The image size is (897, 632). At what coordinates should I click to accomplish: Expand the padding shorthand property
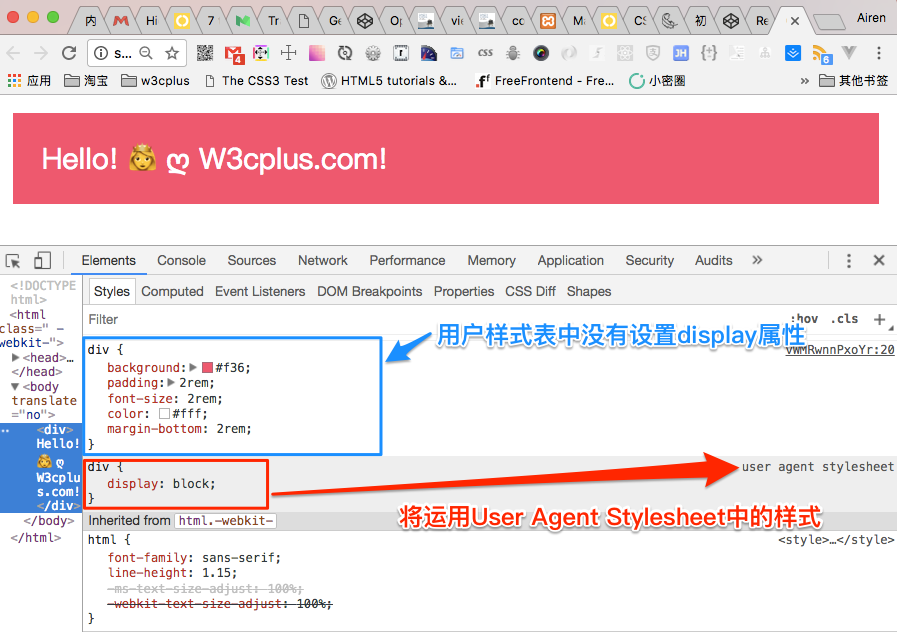pyautogui.click(x=171, y=383)
